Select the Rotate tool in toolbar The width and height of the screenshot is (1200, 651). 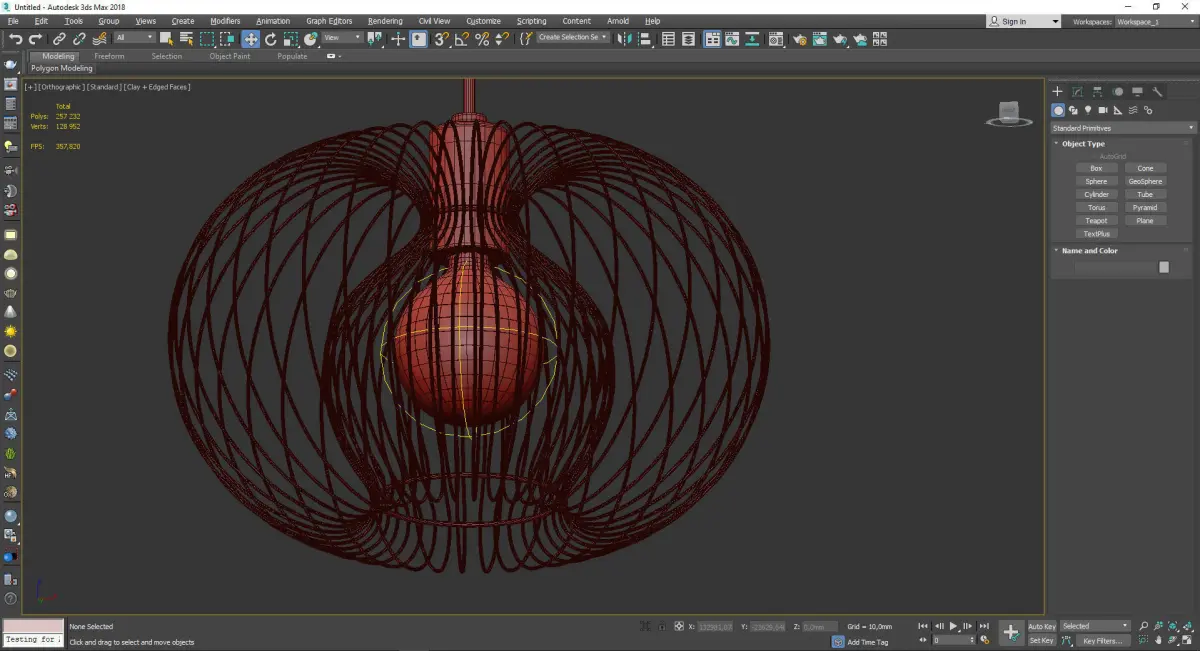pos(270,39)
